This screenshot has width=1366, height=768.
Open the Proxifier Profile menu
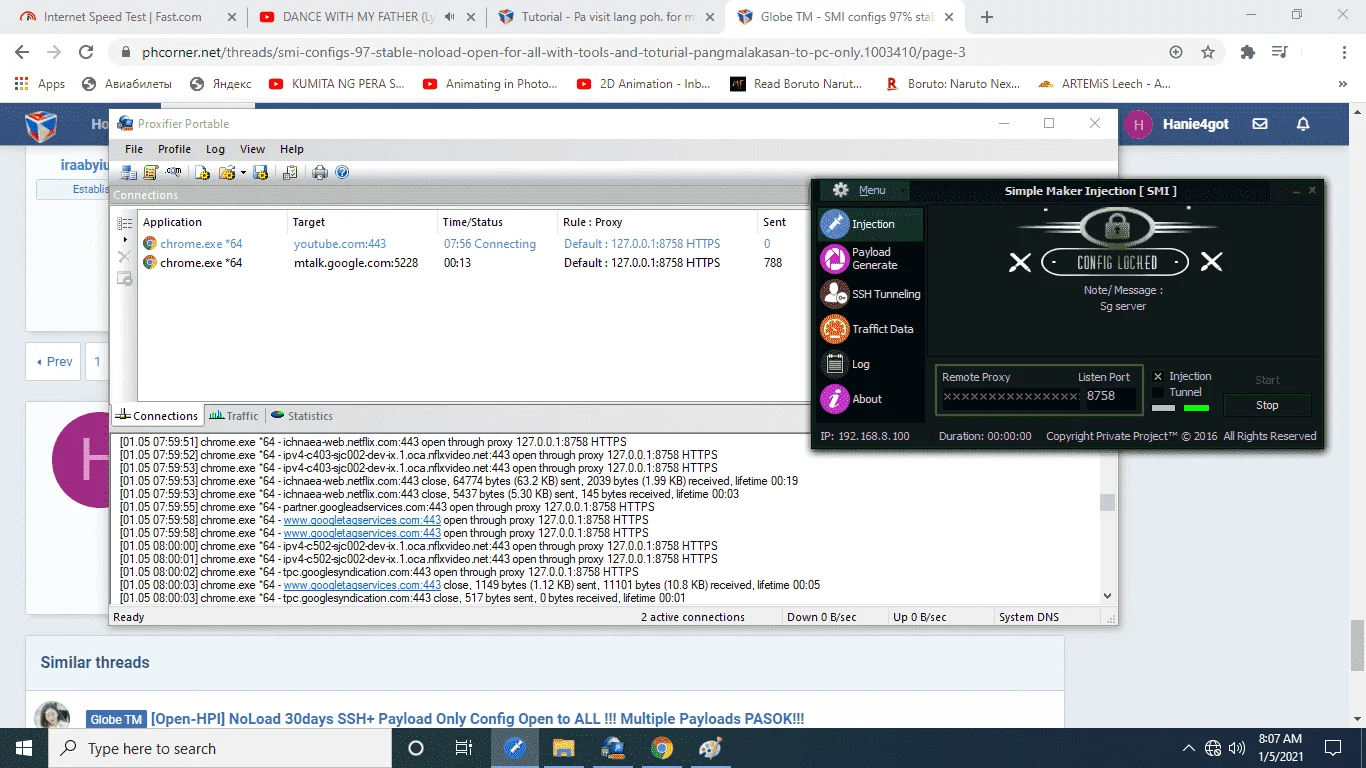click(174, 149)
